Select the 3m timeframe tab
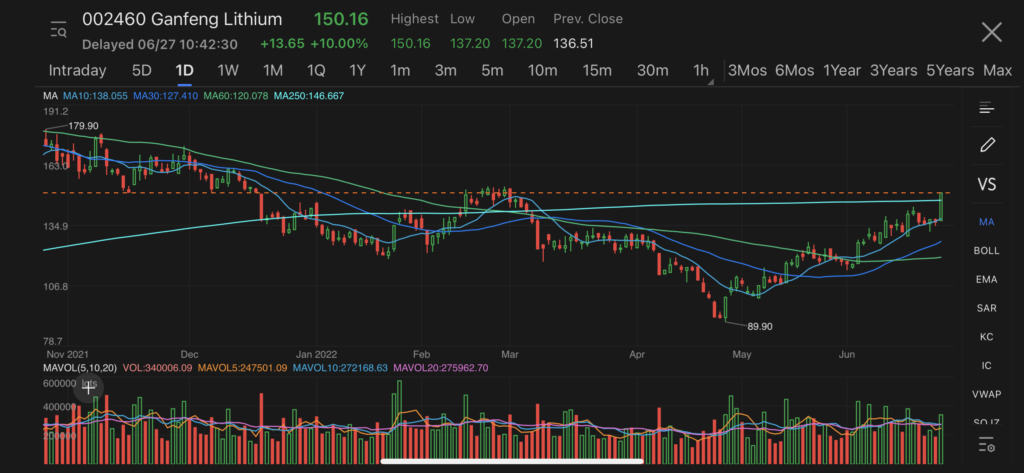This screenshot has height=473, width=1024. pos(445,71)
